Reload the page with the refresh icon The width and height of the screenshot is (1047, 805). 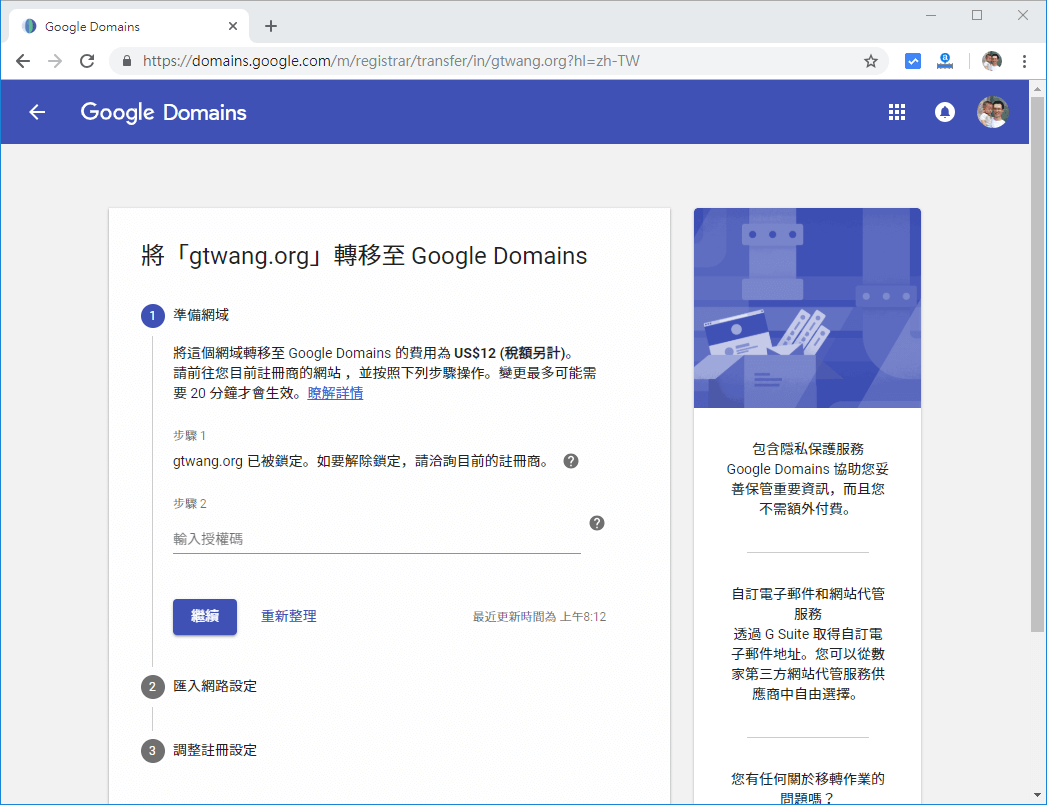point(87,61)
